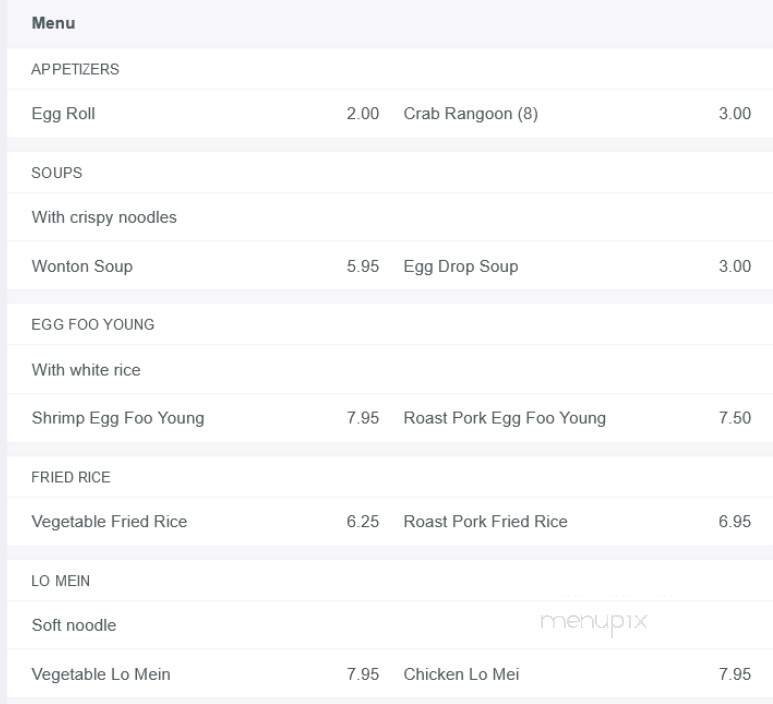Click the SOUPS section header
This screenshot has height=704, width=773.
(57, 173)
